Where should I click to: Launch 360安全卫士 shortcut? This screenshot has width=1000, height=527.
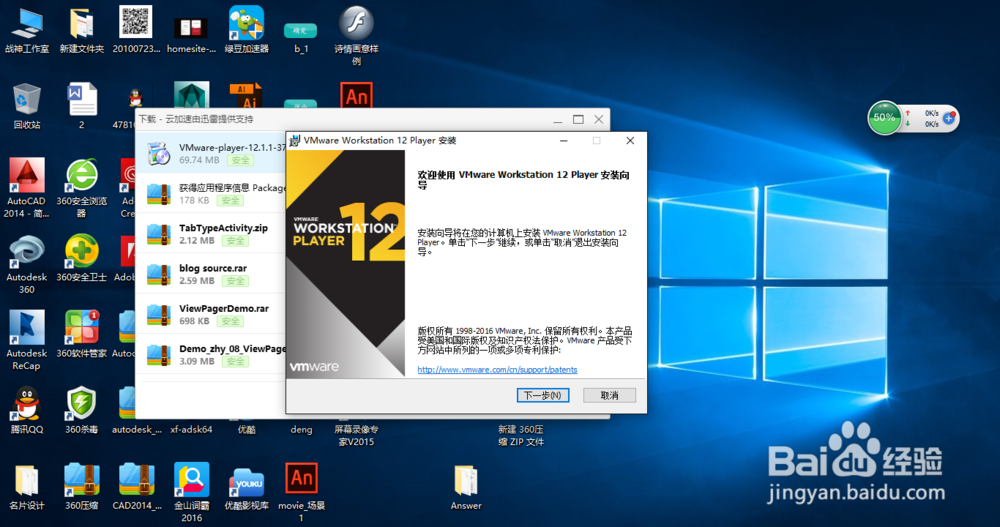point(82,258)
